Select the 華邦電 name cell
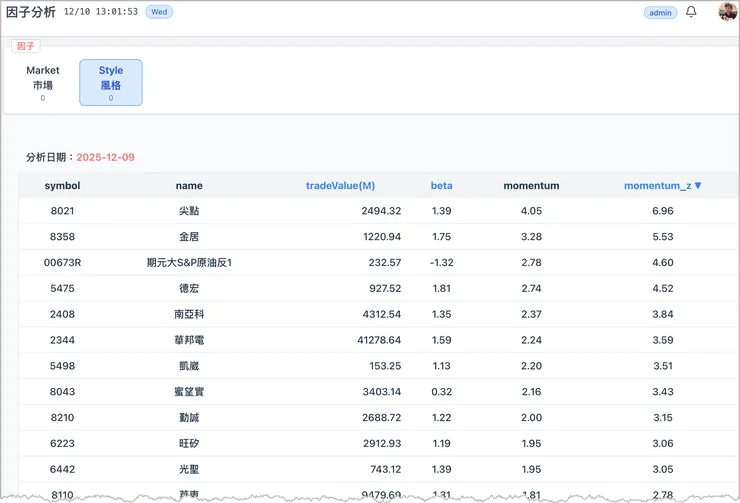This screenshot has width=740, height=503. point(189,340)
